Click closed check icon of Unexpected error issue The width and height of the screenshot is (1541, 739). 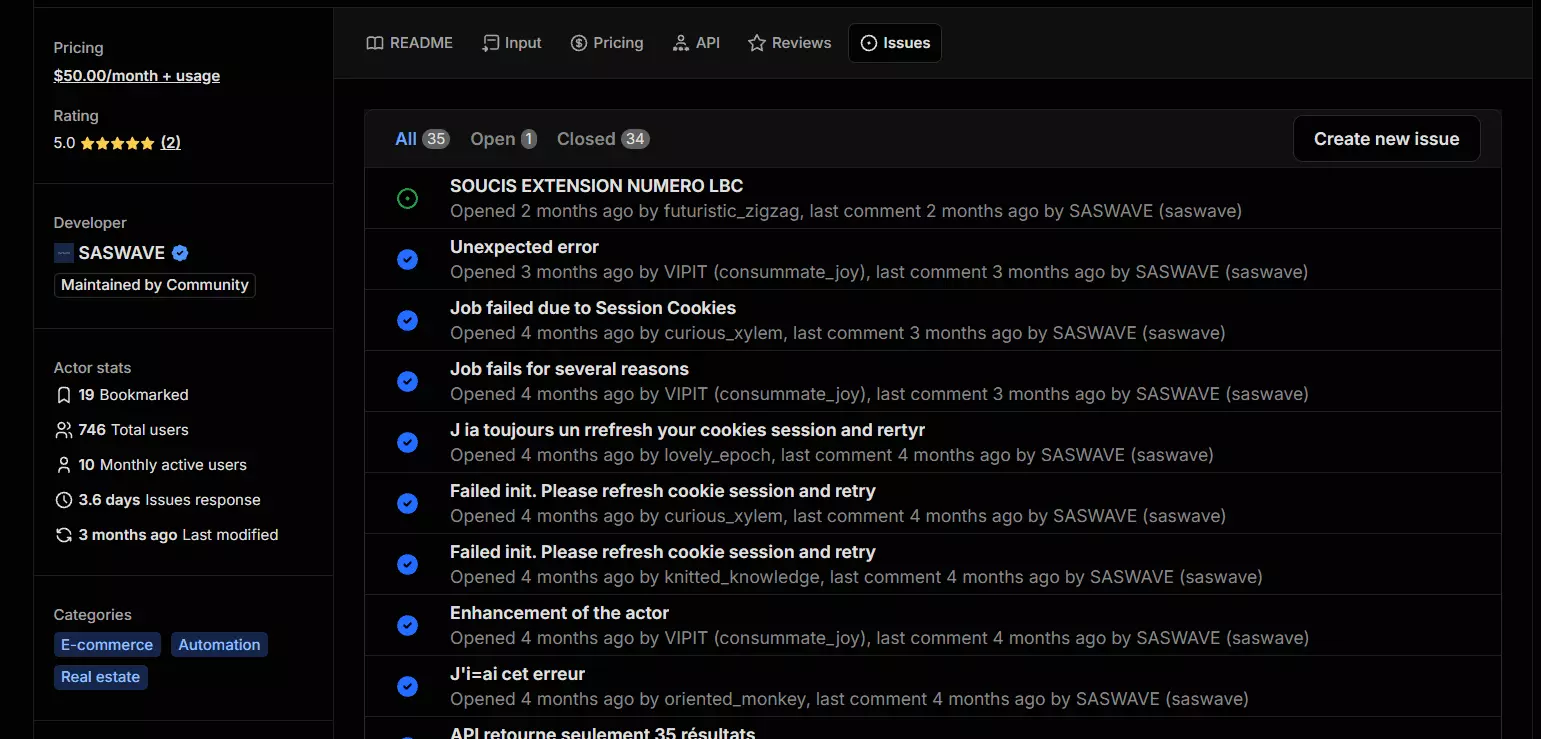pyautogui.click(x=407, y=260)
